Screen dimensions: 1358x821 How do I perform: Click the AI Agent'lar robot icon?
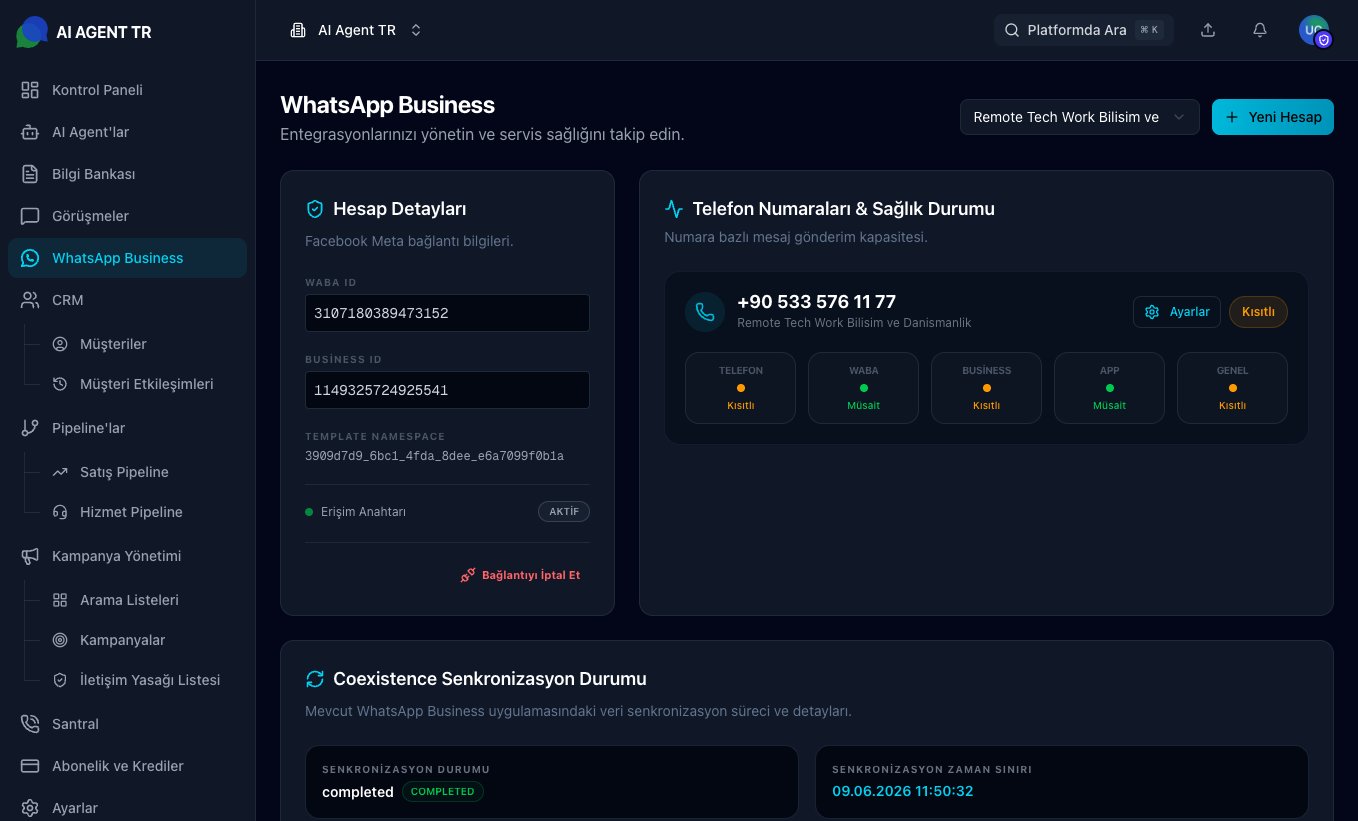pos(30,132)
